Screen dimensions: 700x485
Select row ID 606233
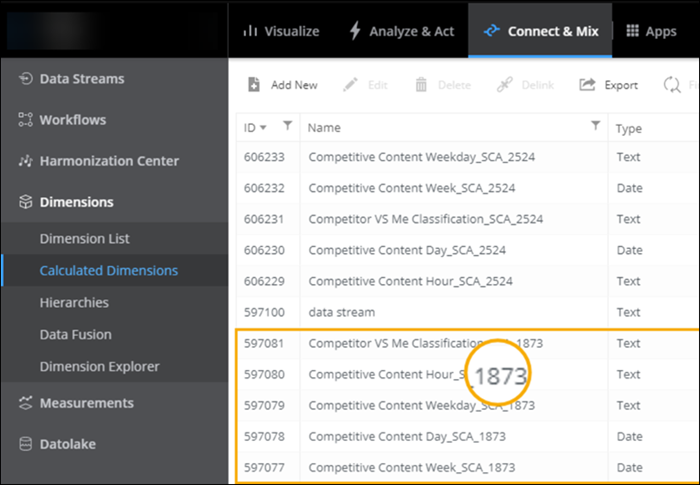click(264, 157)
